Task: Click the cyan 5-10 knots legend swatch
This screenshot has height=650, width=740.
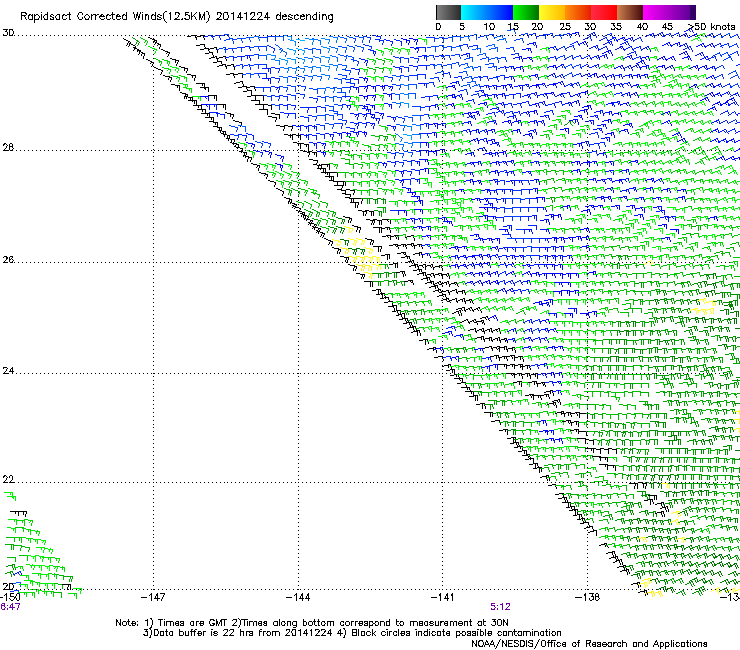Action: (474, 12)
